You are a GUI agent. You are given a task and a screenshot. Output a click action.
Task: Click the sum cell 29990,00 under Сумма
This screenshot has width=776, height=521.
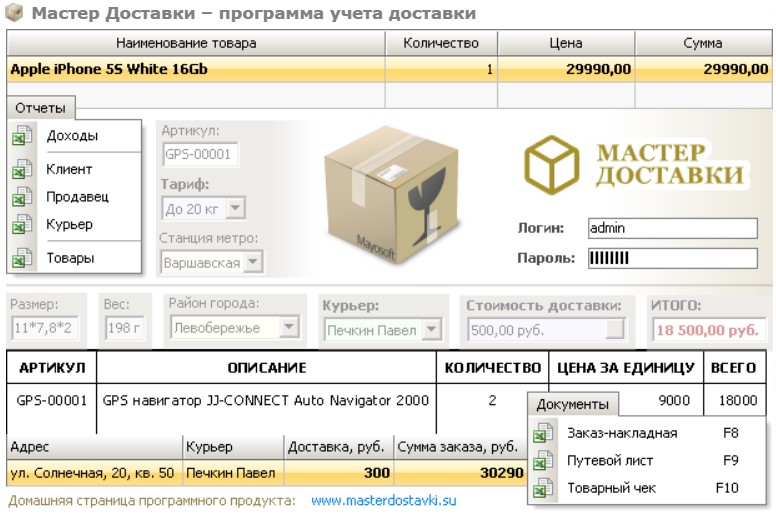coord(703,69)
